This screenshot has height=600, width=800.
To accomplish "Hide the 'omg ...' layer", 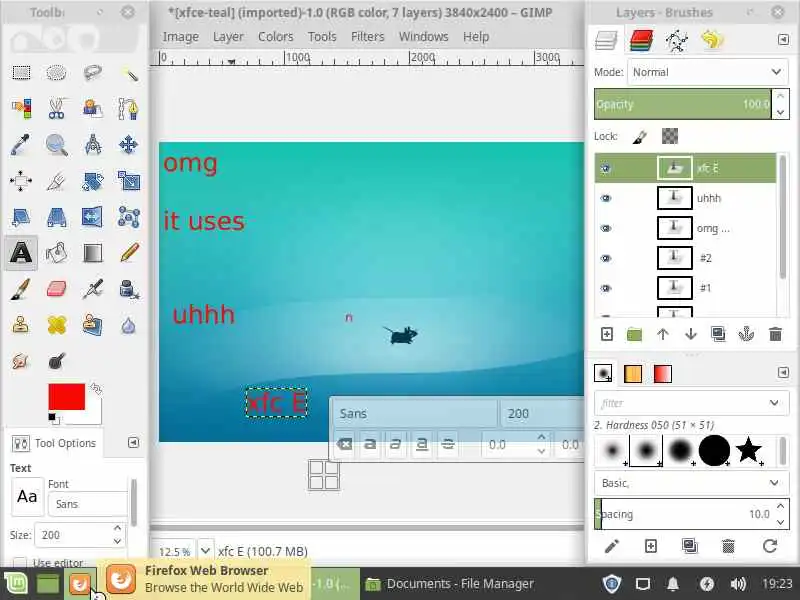I will pos(606,228).
